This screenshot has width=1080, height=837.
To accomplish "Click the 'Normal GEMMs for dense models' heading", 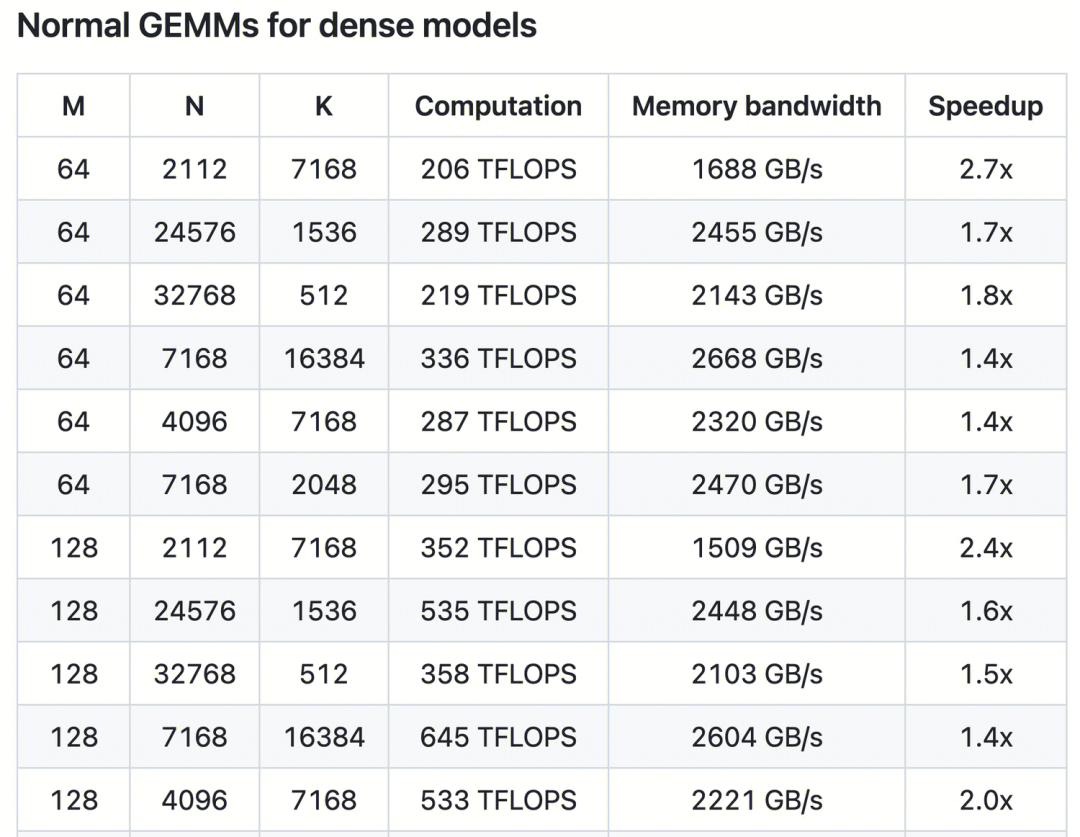I will click(277, 26).
